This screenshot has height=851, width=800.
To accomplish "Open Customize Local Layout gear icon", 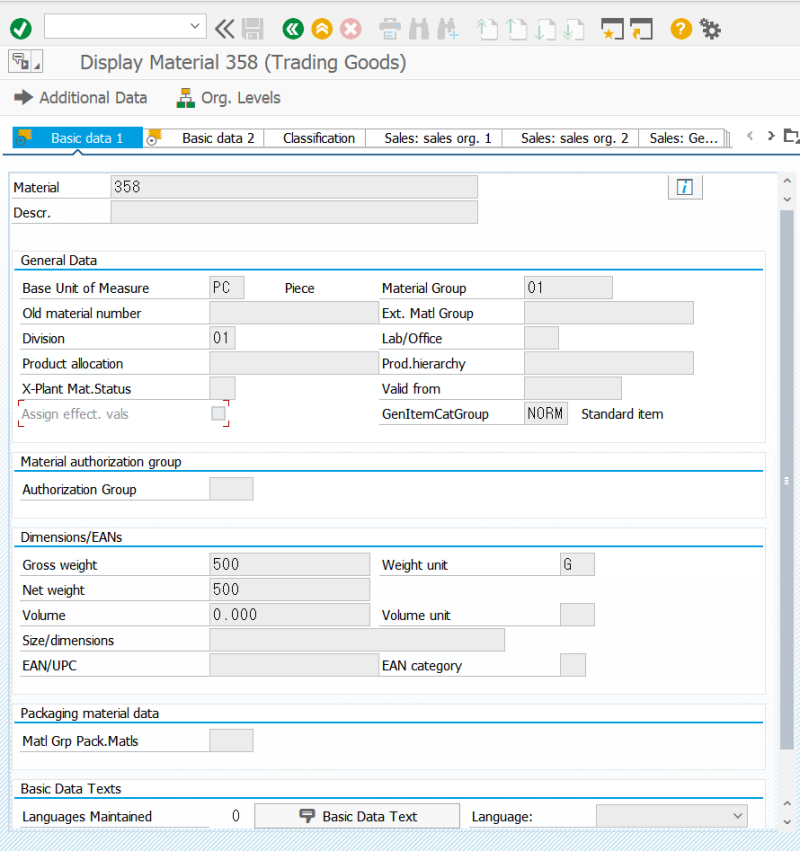I will pos(710,29).
